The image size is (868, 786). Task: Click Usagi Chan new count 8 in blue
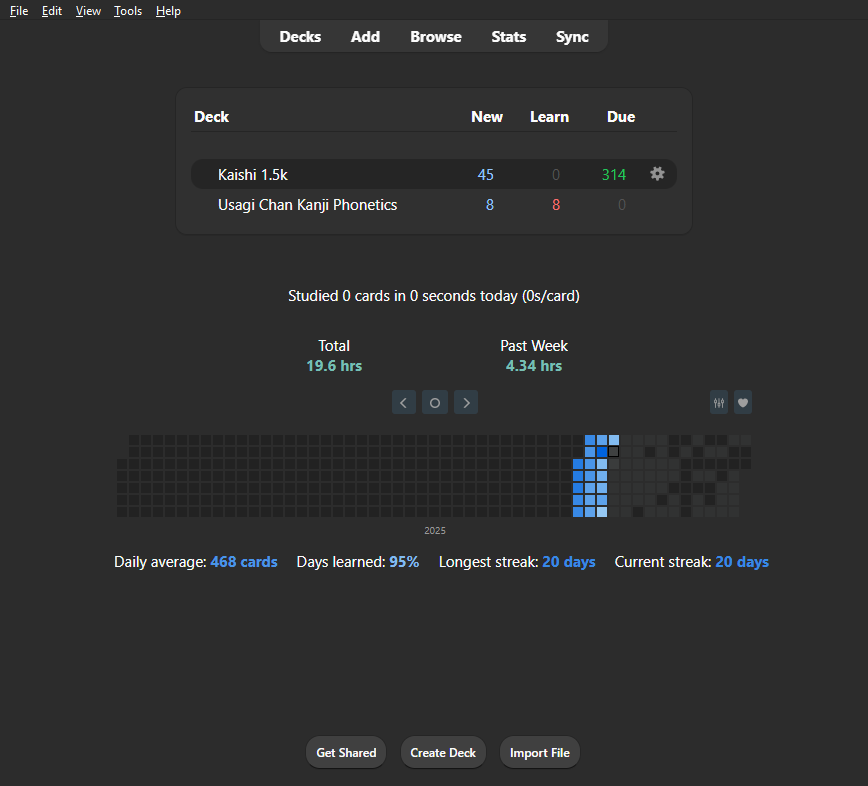click(489, 205)
